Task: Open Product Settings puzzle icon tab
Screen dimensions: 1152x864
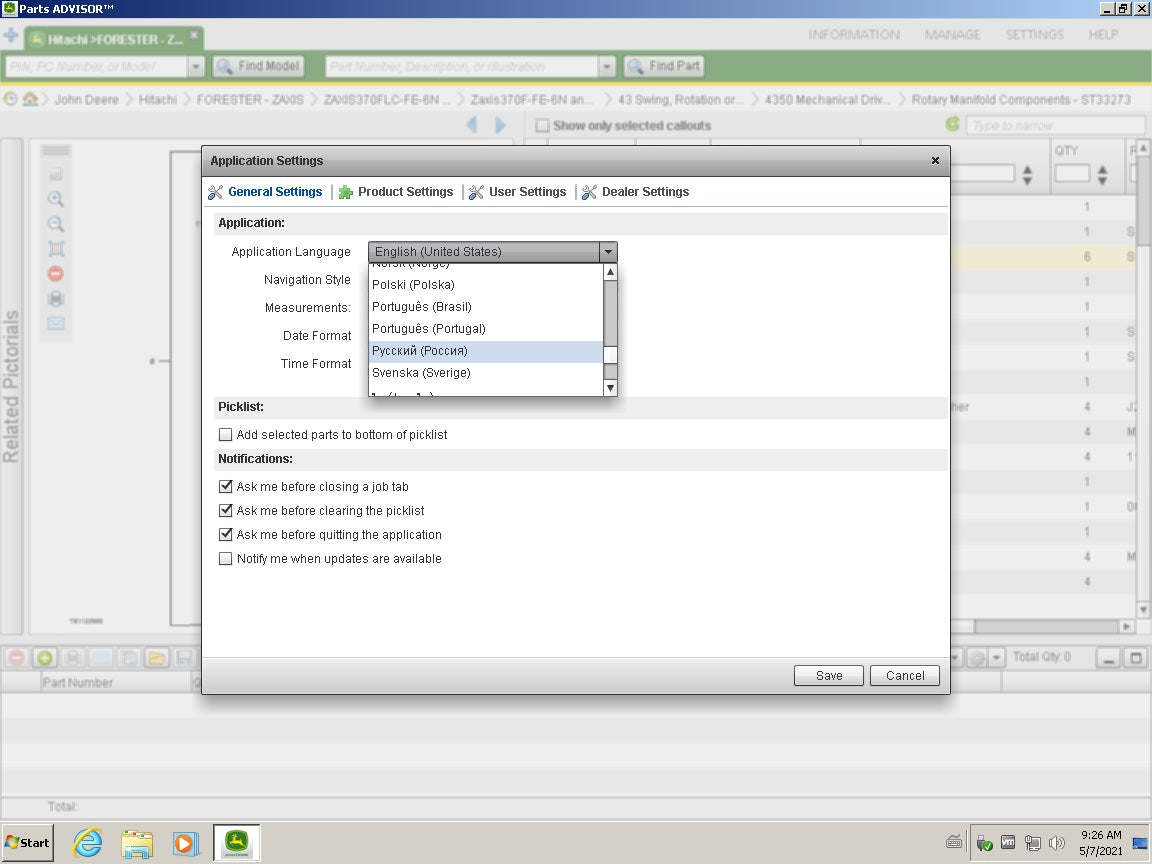Action: click(x=346, y=192)
